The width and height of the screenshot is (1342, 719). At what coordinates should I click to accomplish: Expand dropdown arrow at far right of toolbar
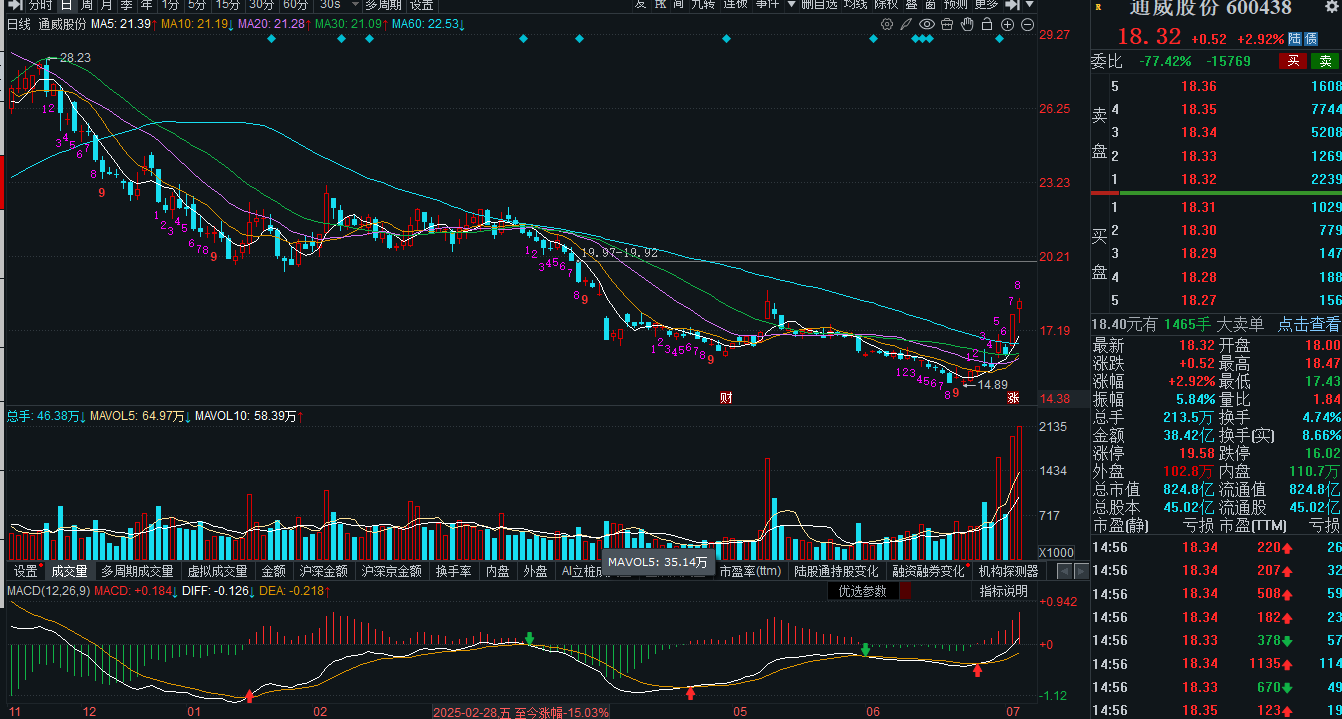(x=1030, y=4)
